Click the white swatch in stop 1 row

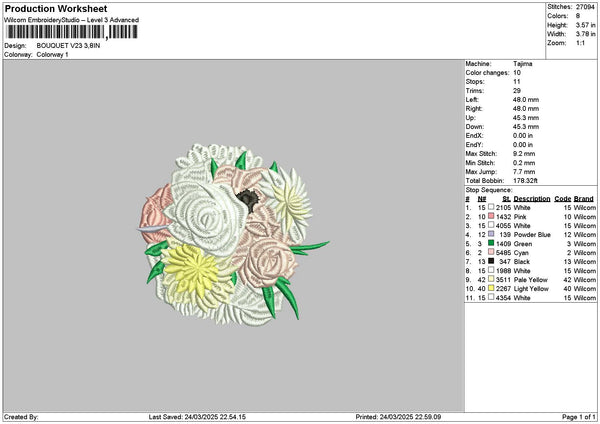(491, 207)
